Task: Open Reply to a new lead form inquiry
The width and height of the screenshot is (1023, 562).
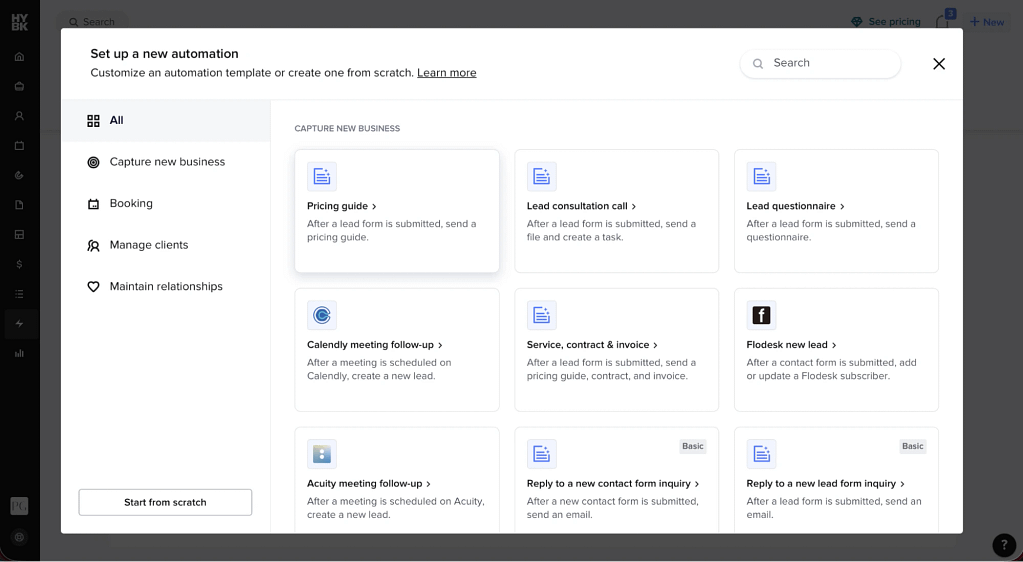Action: tap(825, 484)
